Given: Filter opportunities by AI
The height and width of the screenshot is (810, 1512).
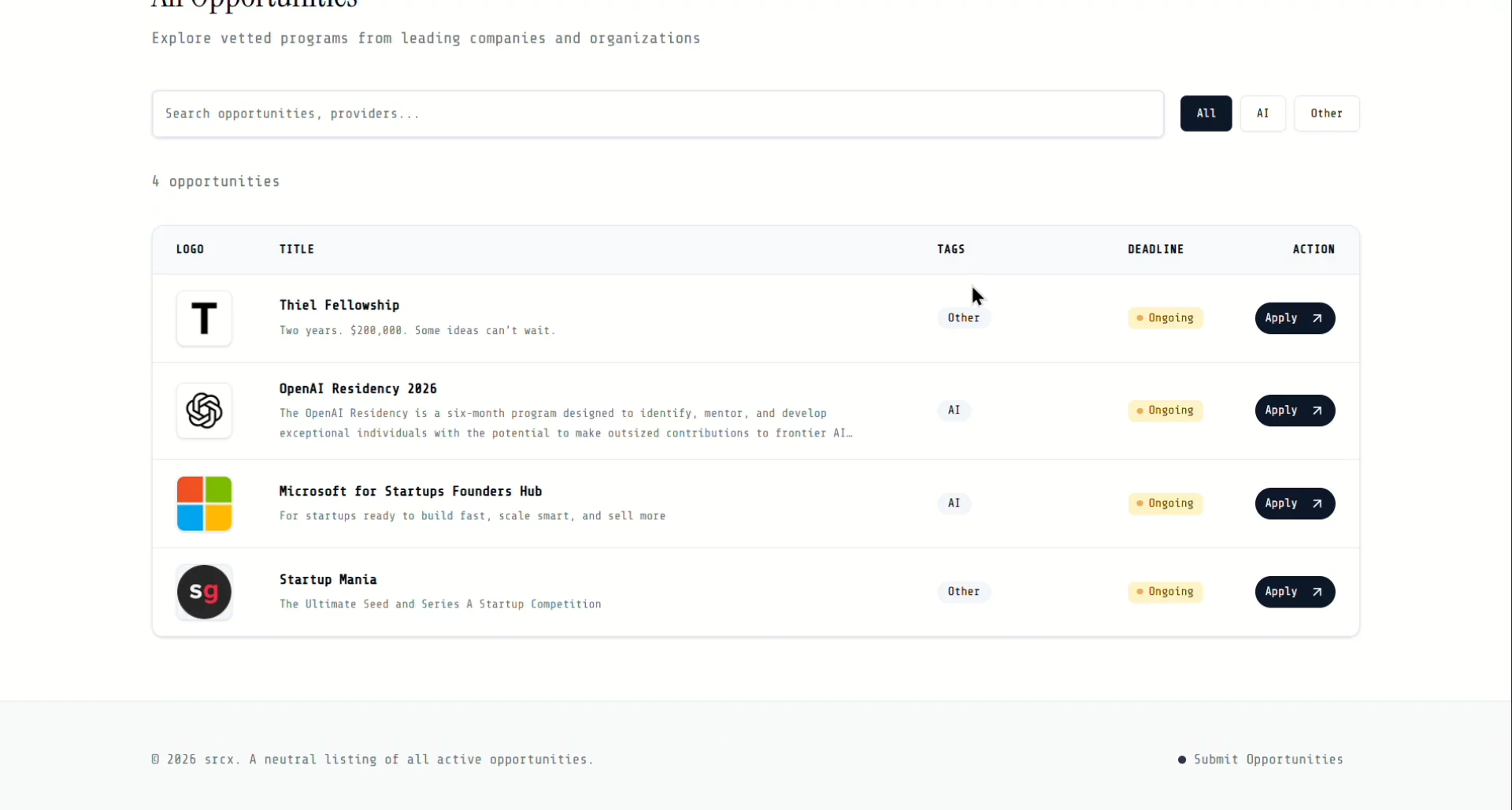Looking at the screenshot, I should tap(1262, 113).
